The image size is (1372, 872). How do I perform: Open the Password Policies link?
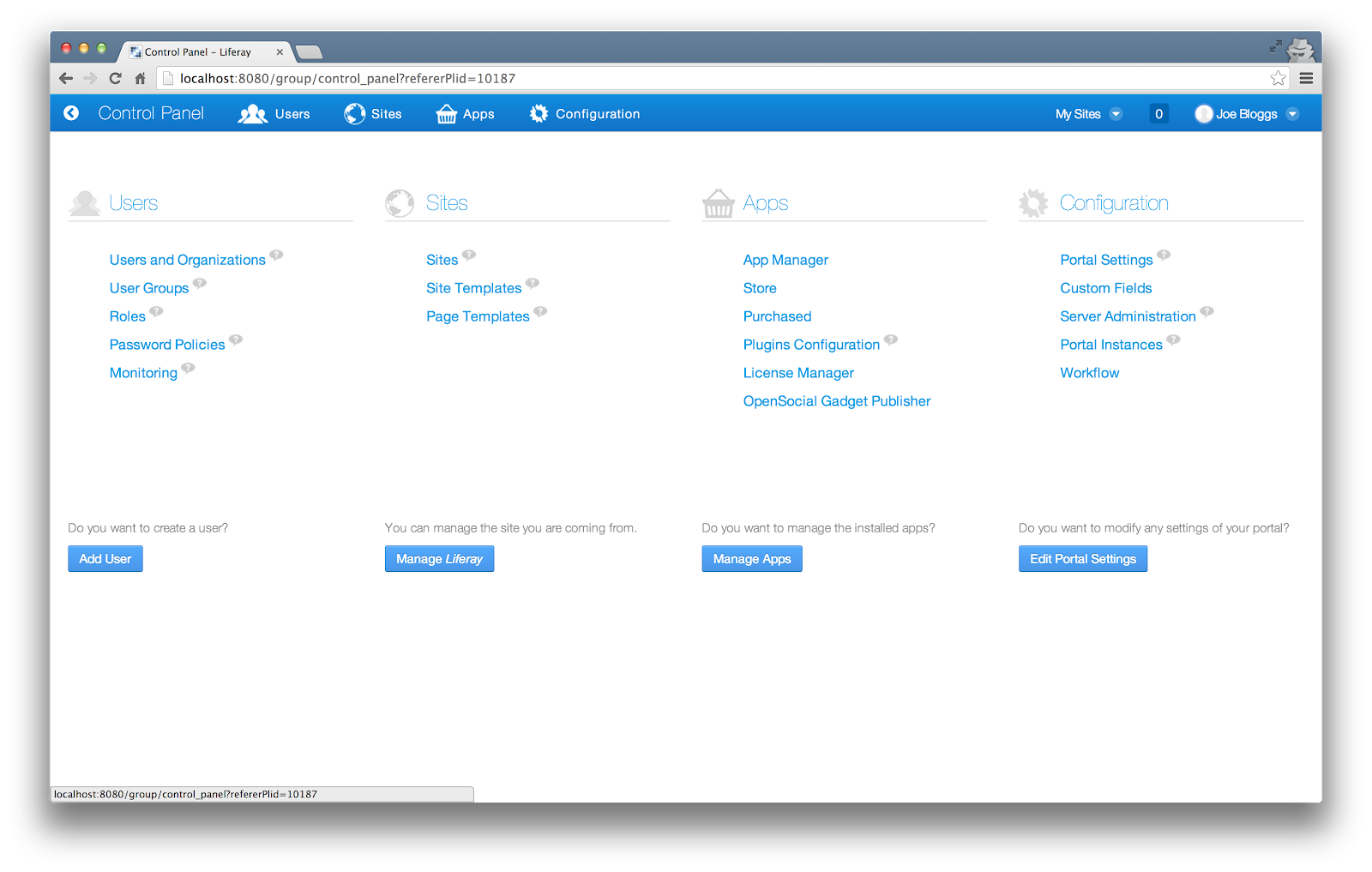coord(167,345)
